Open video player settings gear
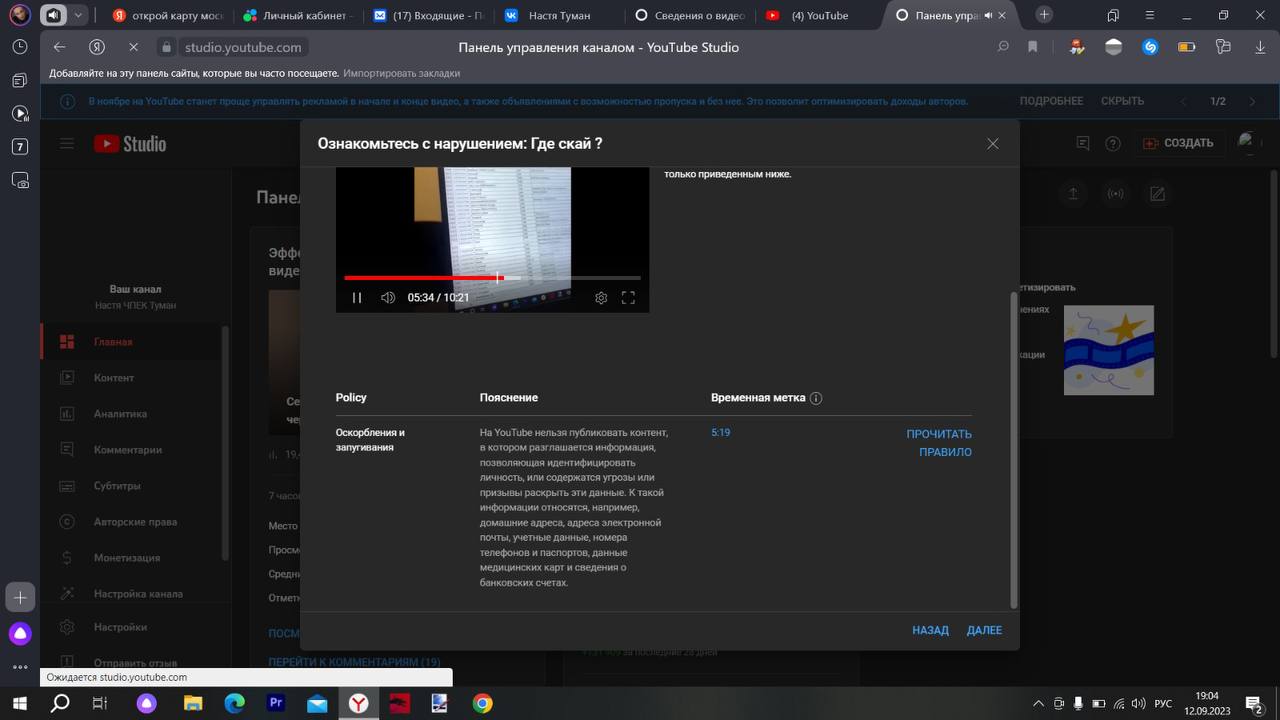This screenshot has width=1280, height=720. coord(601,298)
